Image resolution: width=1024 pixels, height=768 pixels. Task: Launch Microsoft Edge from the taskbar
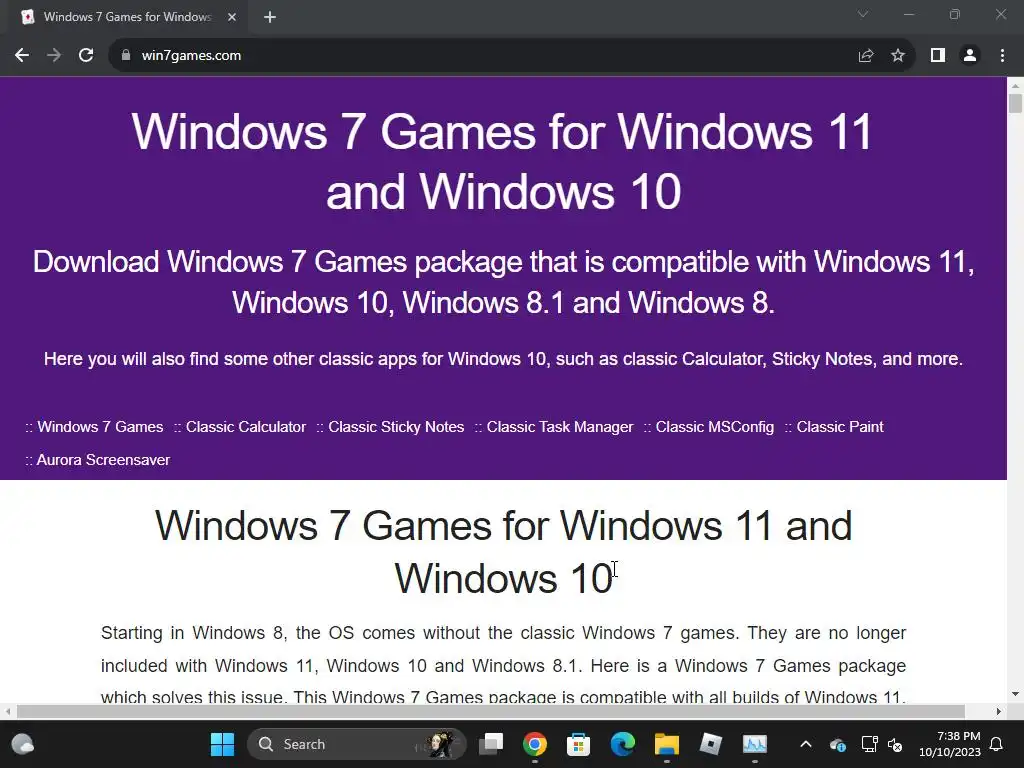pyautogui.click(x=622, y=744)
